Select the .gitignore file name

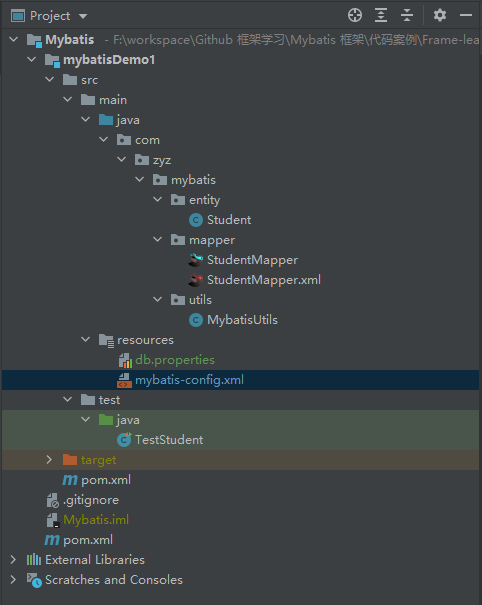click(x=91, y=500)
